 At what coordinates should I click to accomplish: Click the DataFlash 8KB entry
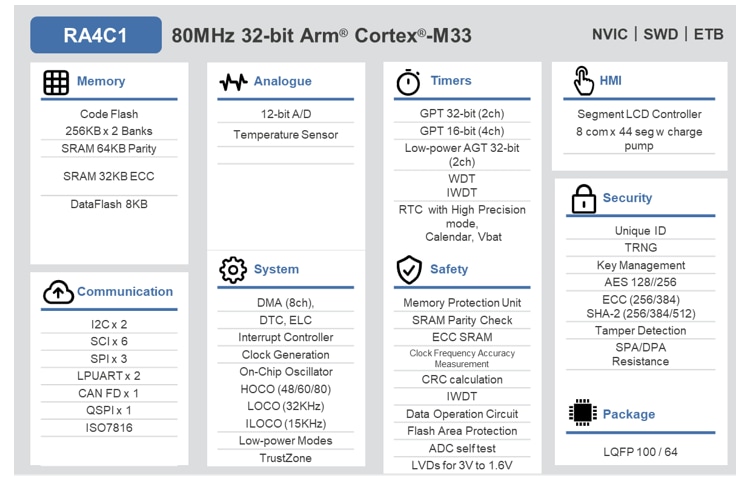pyautogui.click(x=109, y=204)
